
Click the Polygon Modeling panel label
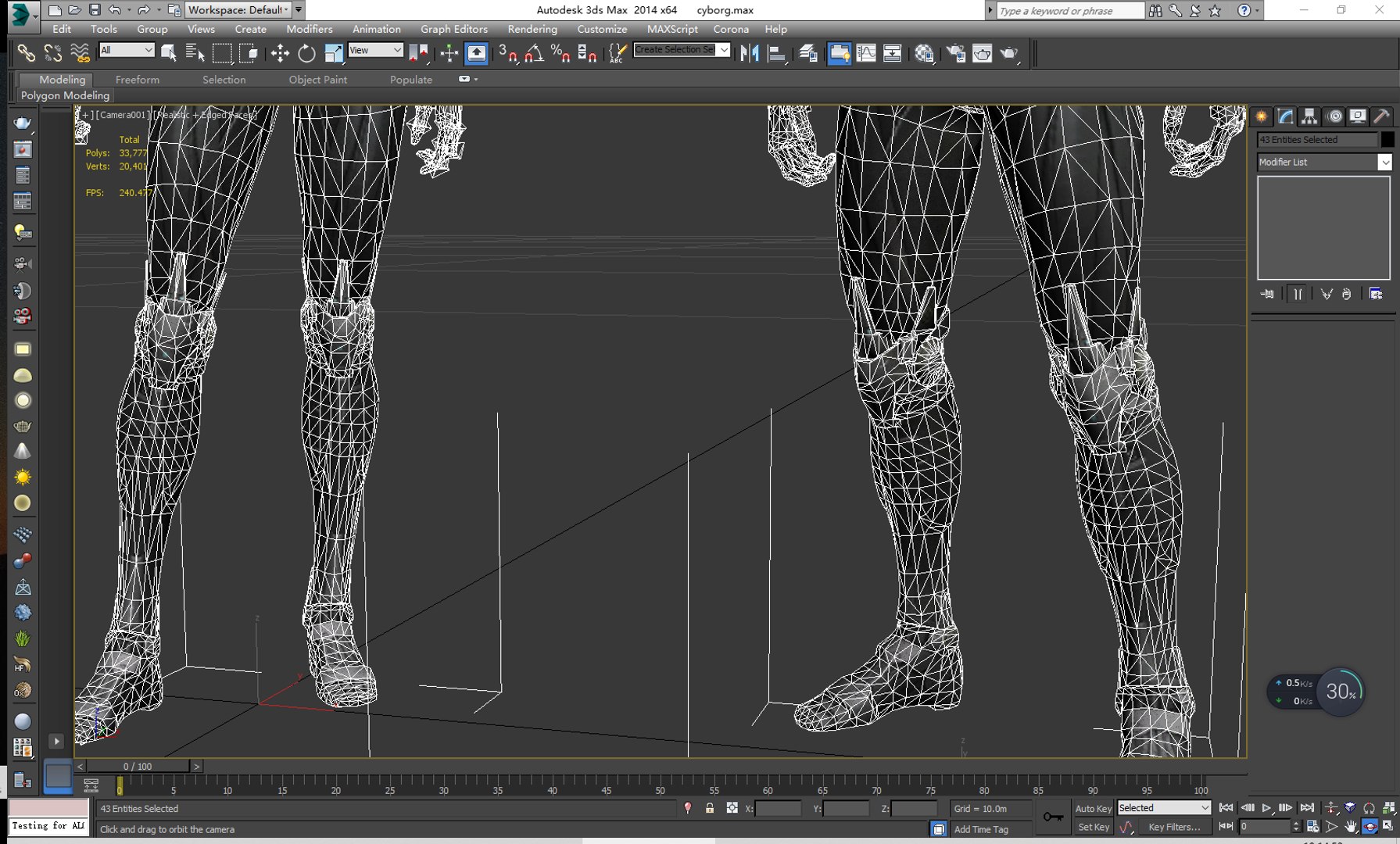[65, 95]
